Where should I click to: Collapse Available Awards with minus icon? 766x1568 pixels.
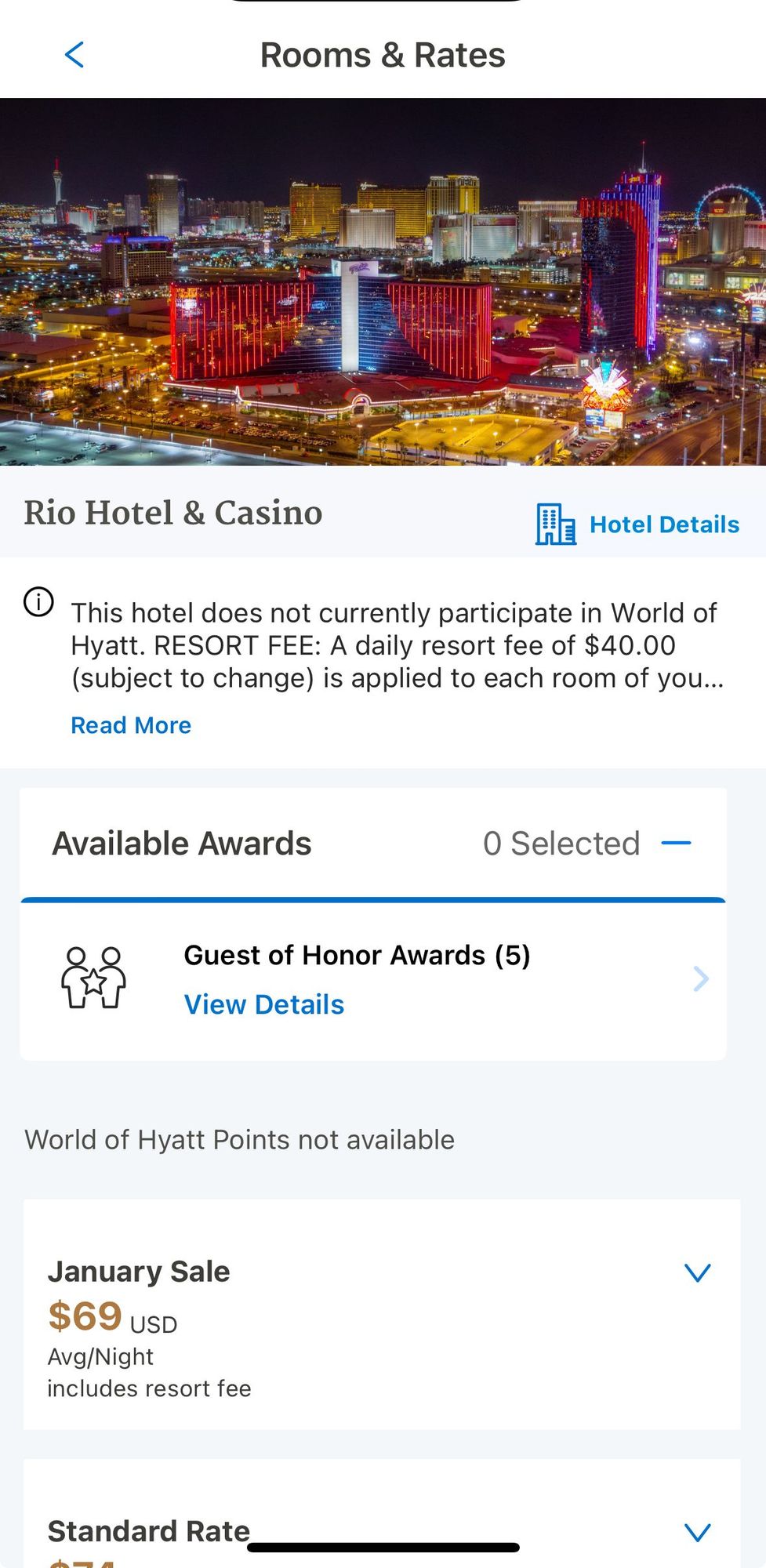point(676,844)
